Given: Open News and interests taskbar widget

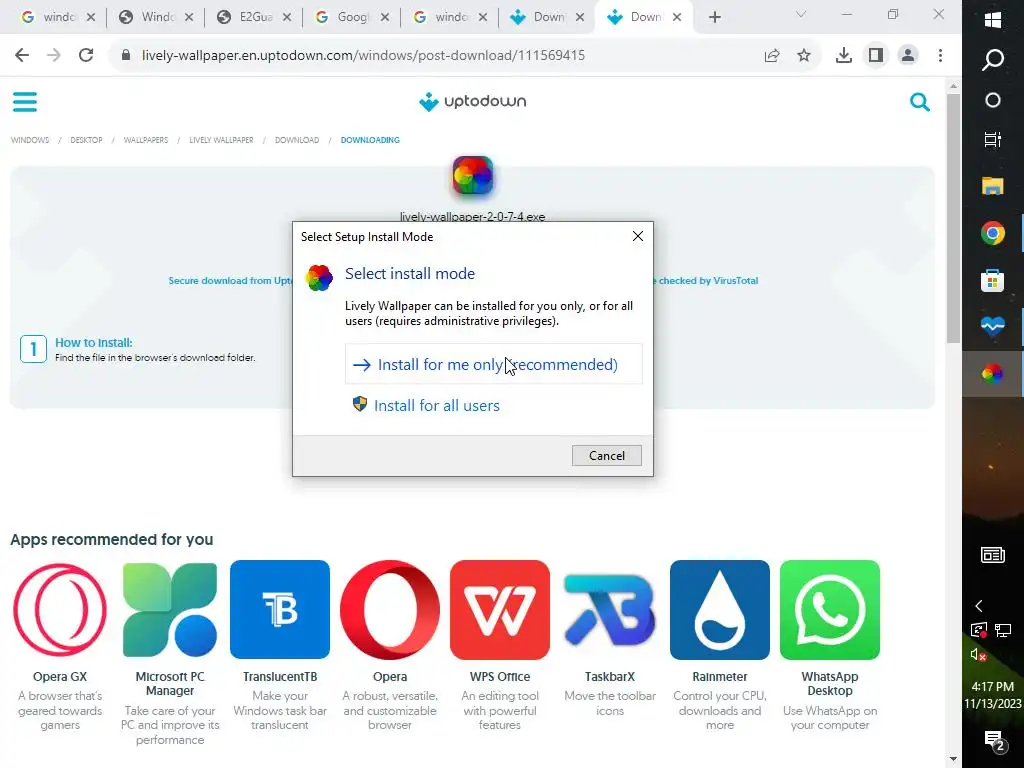Looking at the screenshot, I should (993, 555).
